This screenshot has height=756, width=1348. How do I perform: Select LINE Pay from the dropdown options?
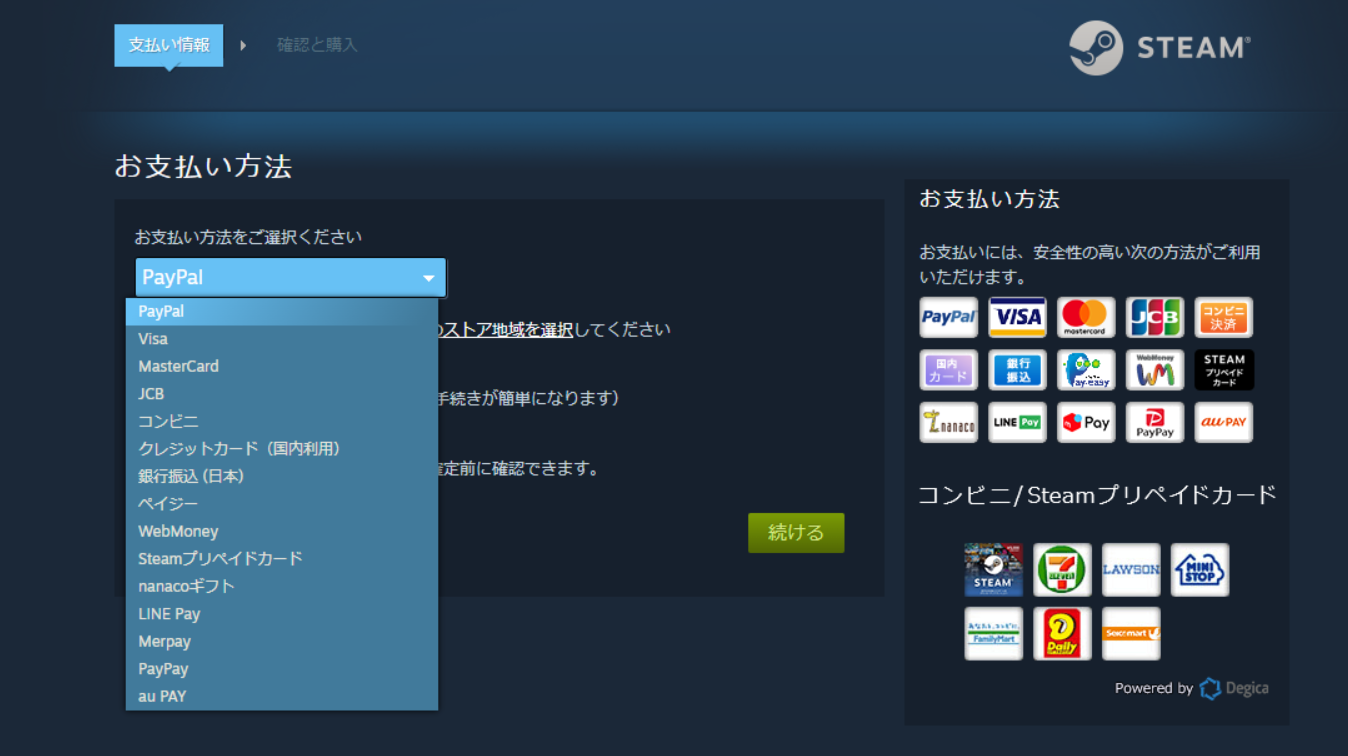(169, 613)
